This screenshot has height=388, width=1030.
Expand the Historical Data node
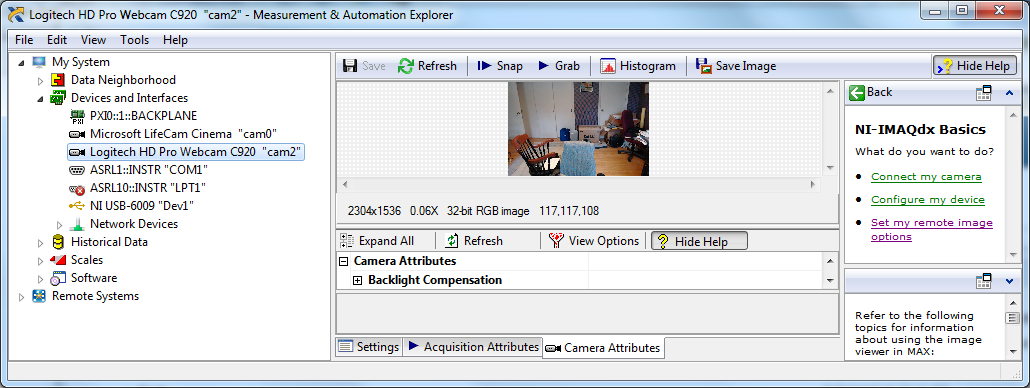pos(40,242)
